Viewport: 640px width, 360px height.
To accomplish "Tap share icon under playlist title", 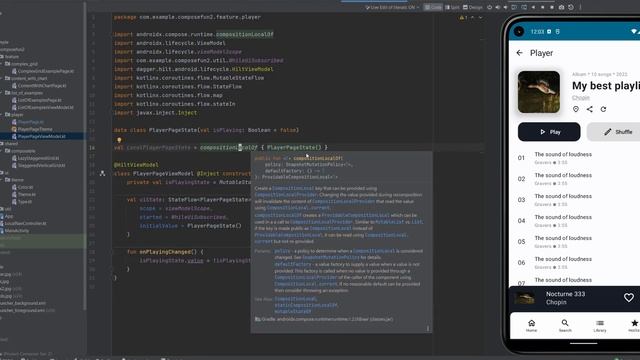I will (x=590, y=109).
